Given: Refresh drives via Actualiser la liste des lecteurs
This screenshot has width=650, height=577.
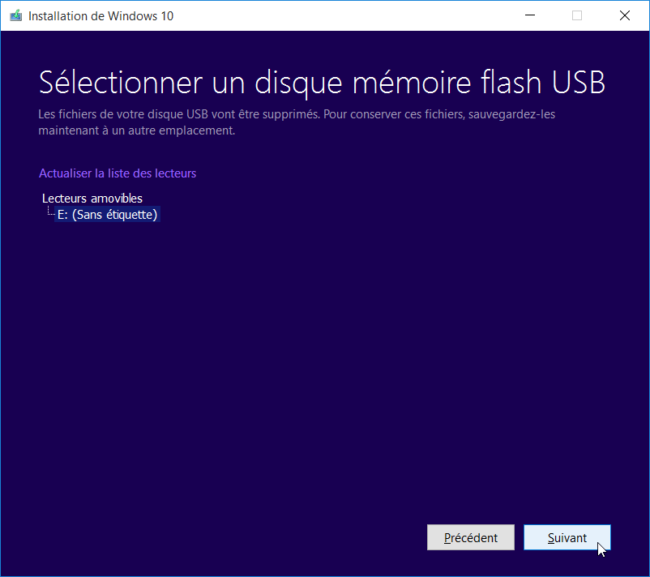Looking at the screenshot, I should point(117,173).
